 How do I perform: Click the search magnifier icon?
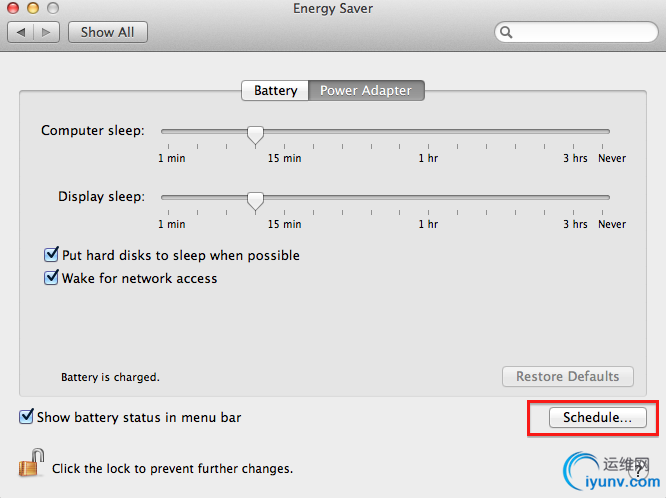click(x=506, y=32)
